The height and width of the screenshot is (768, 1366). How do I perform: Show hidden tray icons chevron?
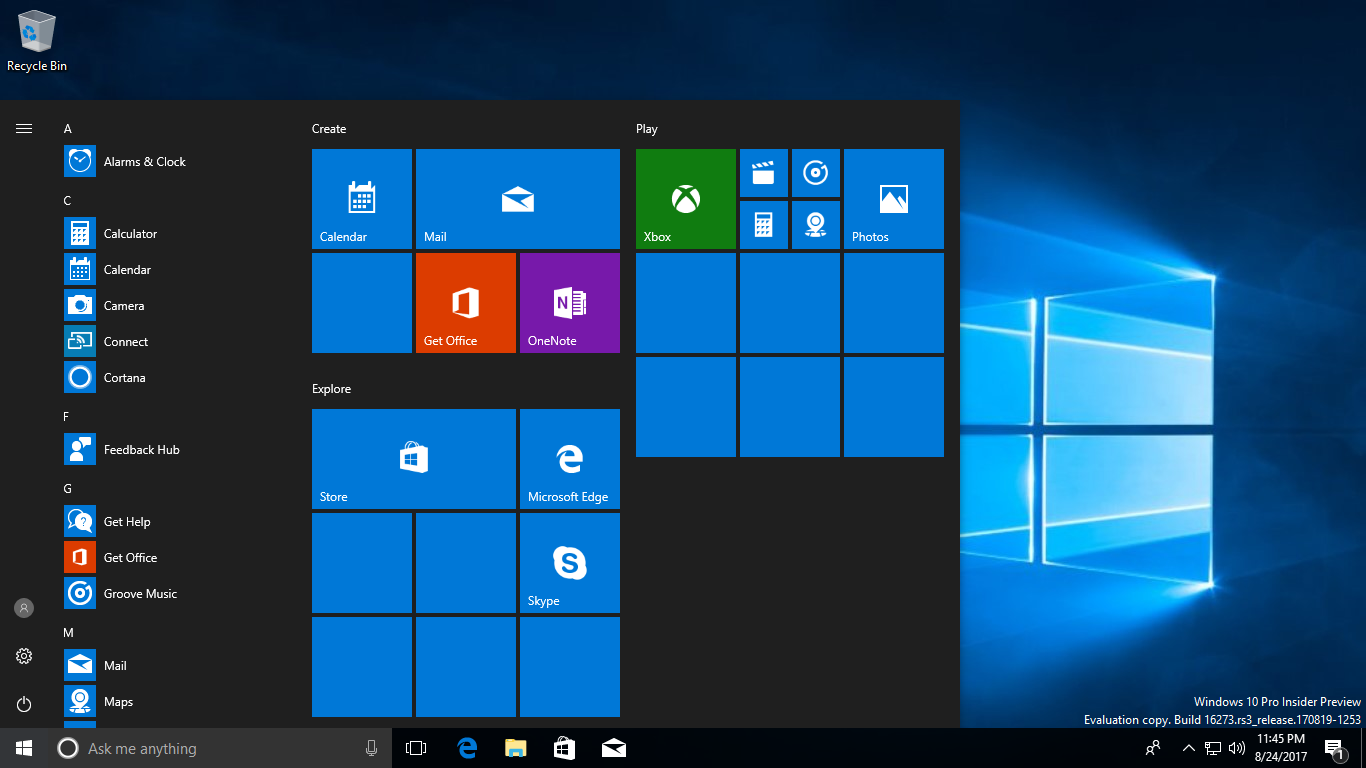point(1189,748)
